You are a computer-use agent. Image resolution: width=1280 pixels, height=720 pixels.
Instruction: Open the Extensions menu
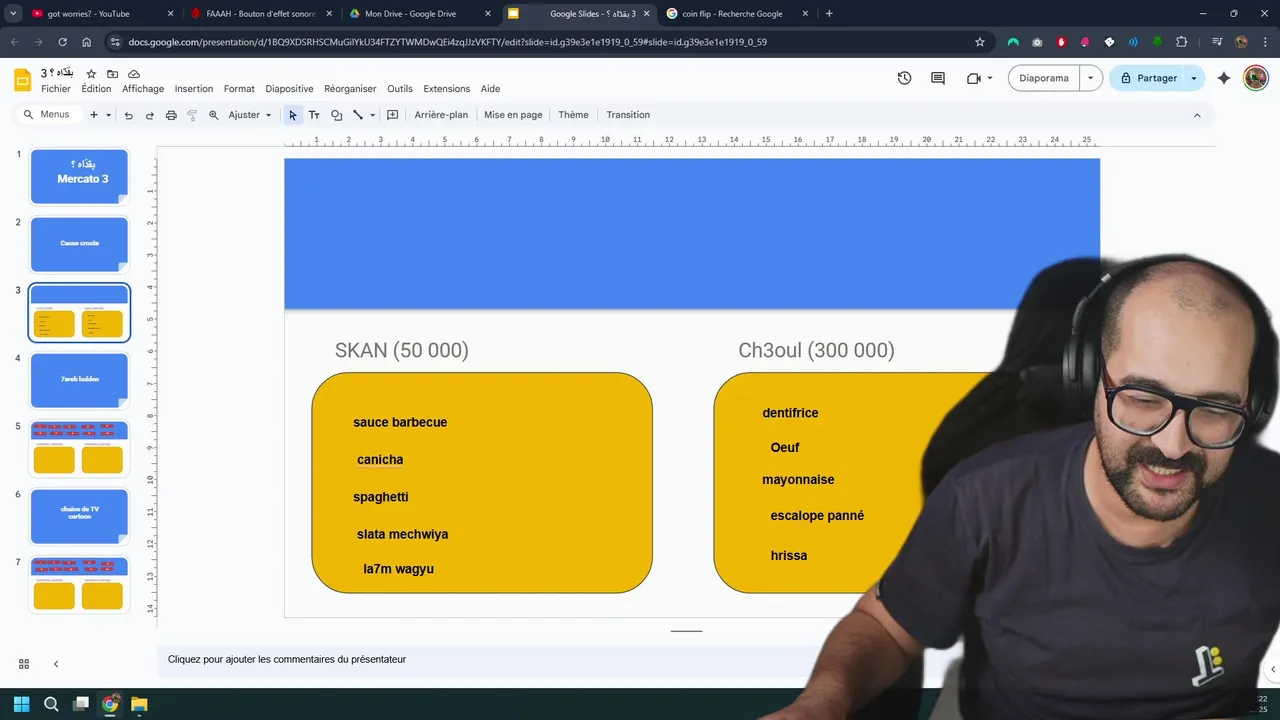click(447, 89)
